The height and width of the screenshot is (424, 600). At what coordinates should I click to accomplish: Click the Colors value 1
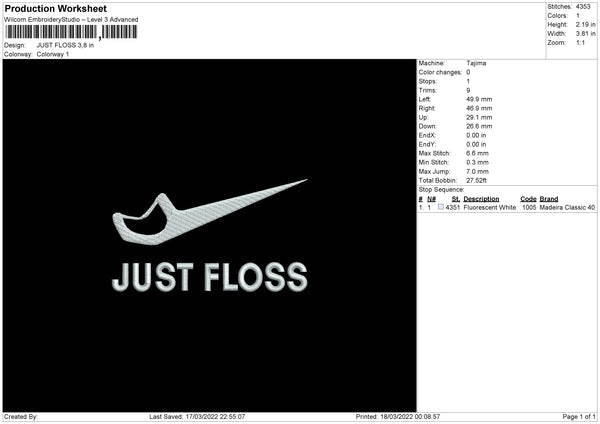tap(578, 16)
